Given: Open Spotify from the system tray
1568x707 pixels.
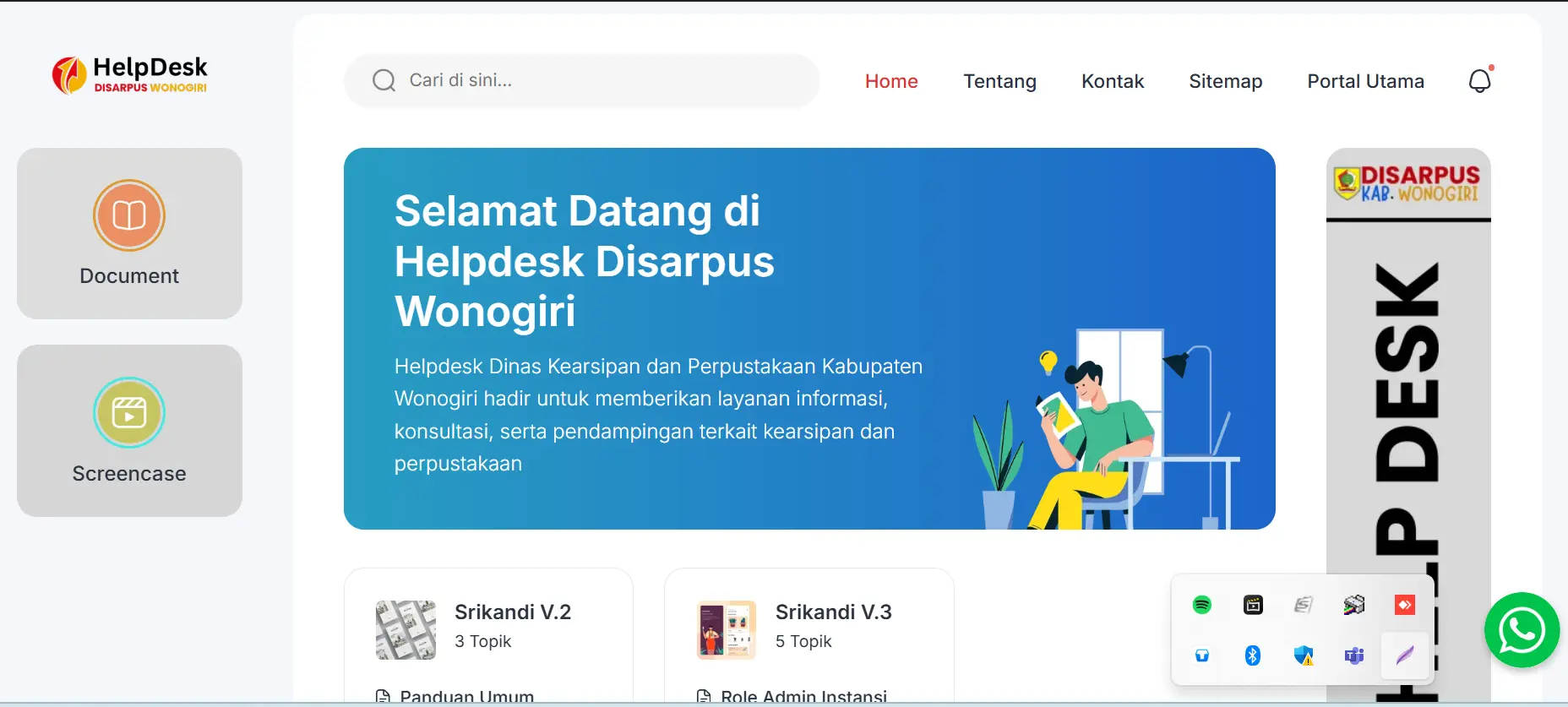Looking at the screenshot, I should pyautogui.click(x=1202, y=605).
